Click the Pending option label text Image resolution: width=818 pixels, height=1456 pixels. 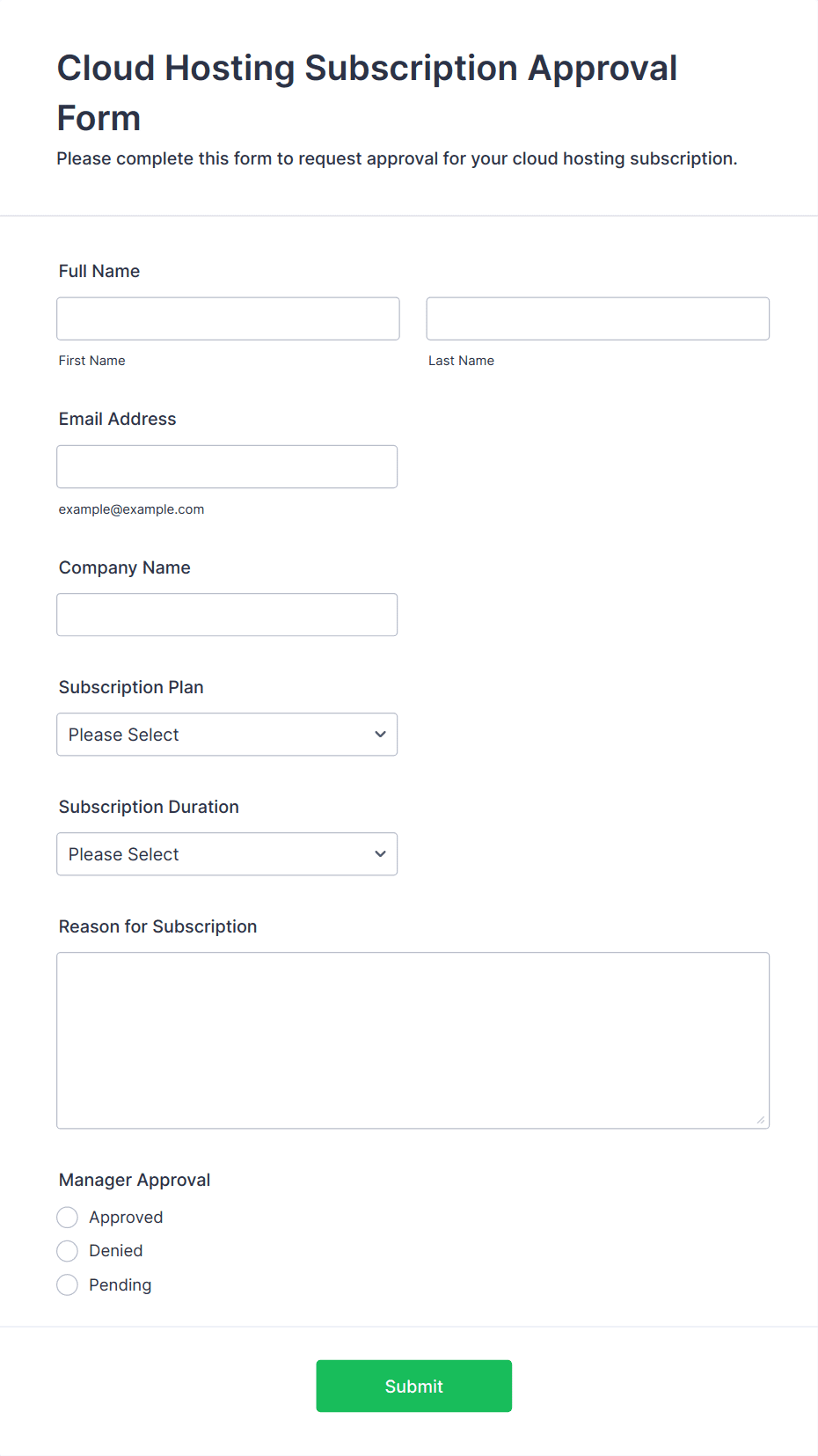121,1285
